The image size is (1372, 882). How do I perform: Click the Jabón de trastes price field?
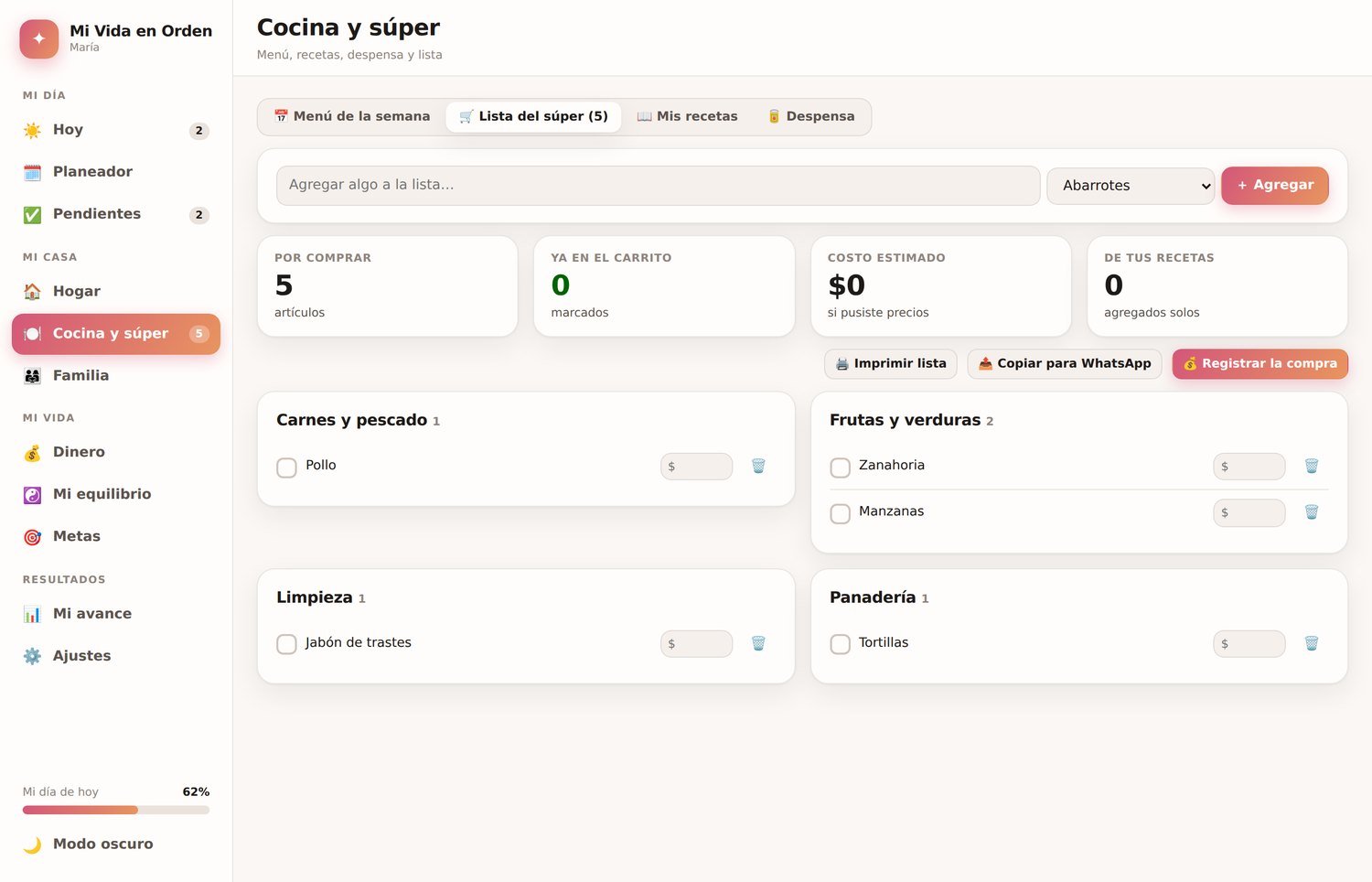tap(696, 644)
